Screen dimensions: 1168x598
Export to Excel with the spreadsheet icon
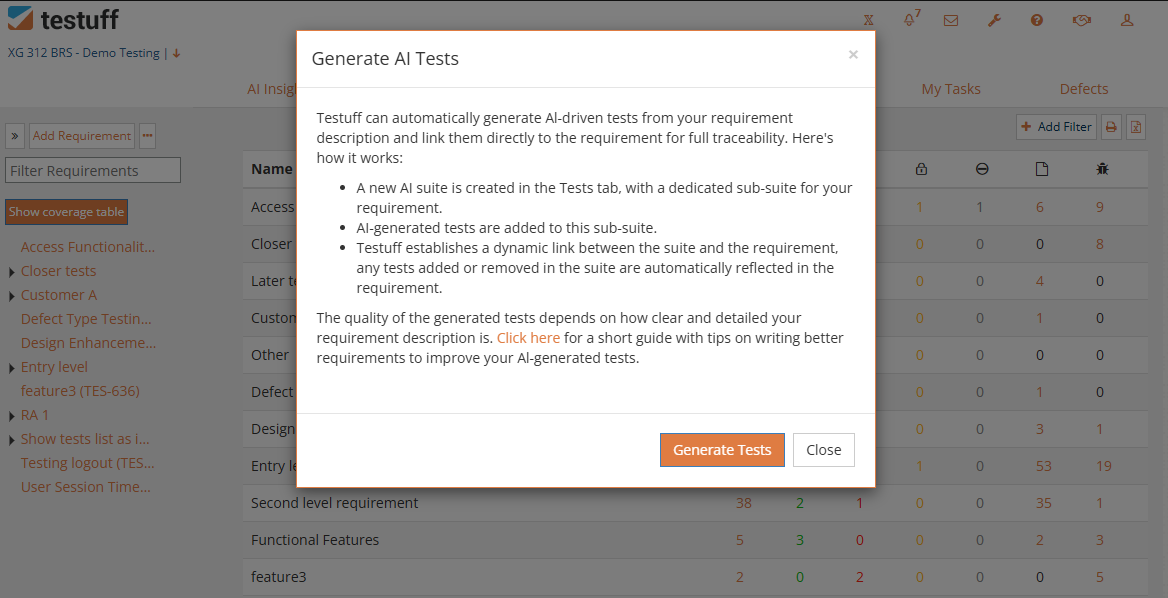(x=1136, y=127)
